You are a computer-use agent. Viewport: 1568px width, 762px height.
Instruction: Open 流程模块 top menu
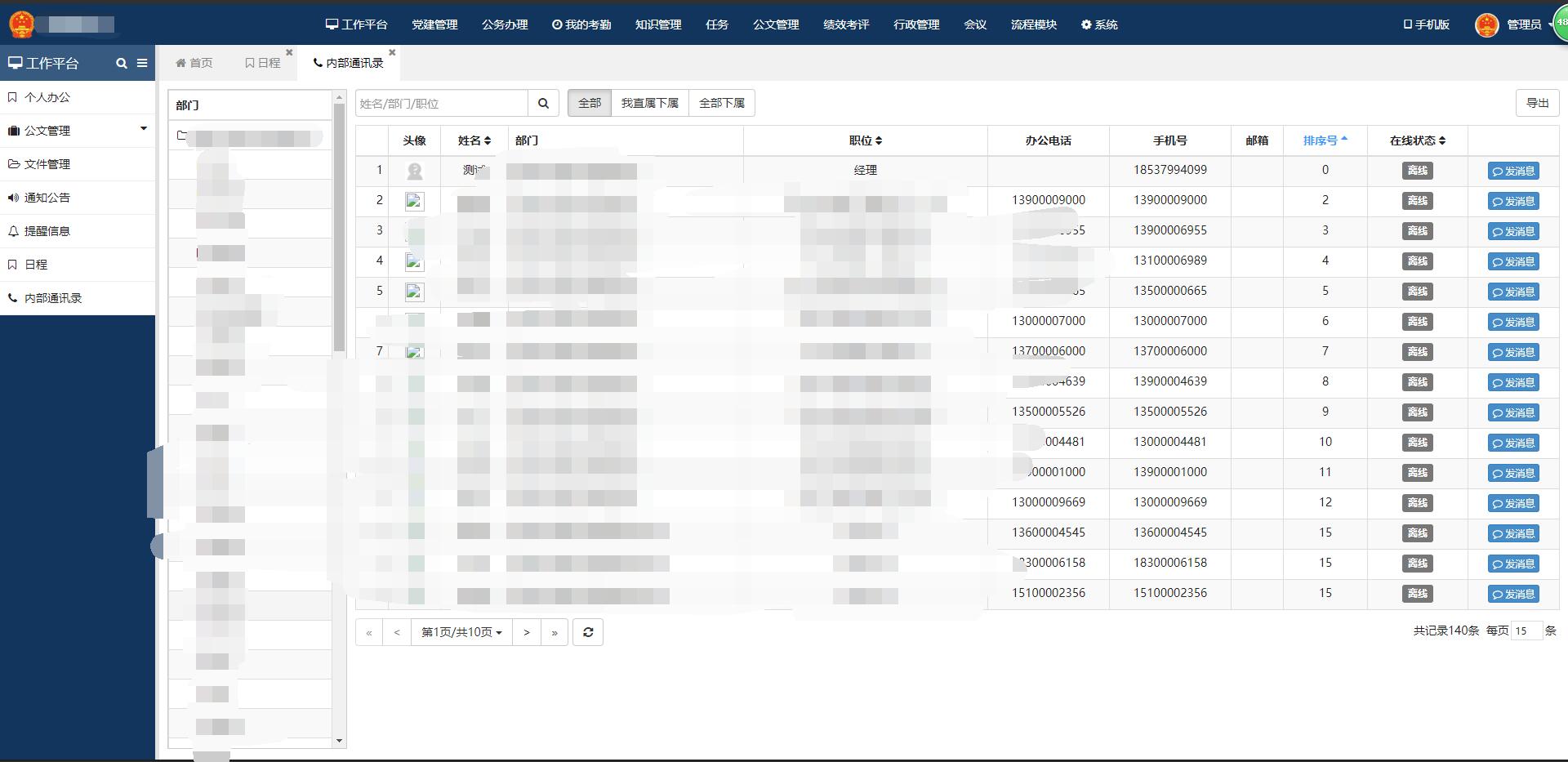(x=1034, y=25)
